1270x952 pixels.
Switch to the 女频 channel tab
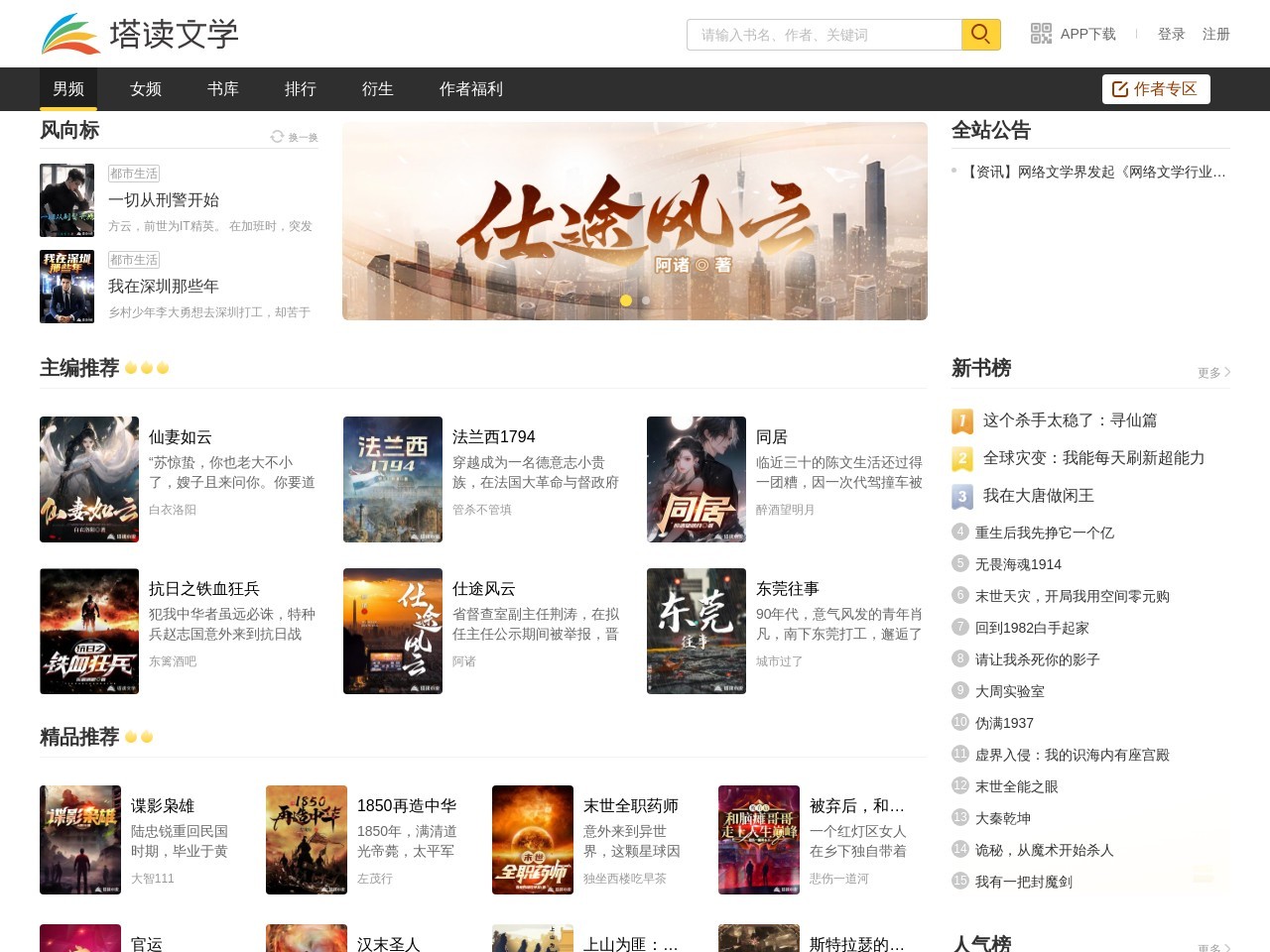click(x=145, y=89)
